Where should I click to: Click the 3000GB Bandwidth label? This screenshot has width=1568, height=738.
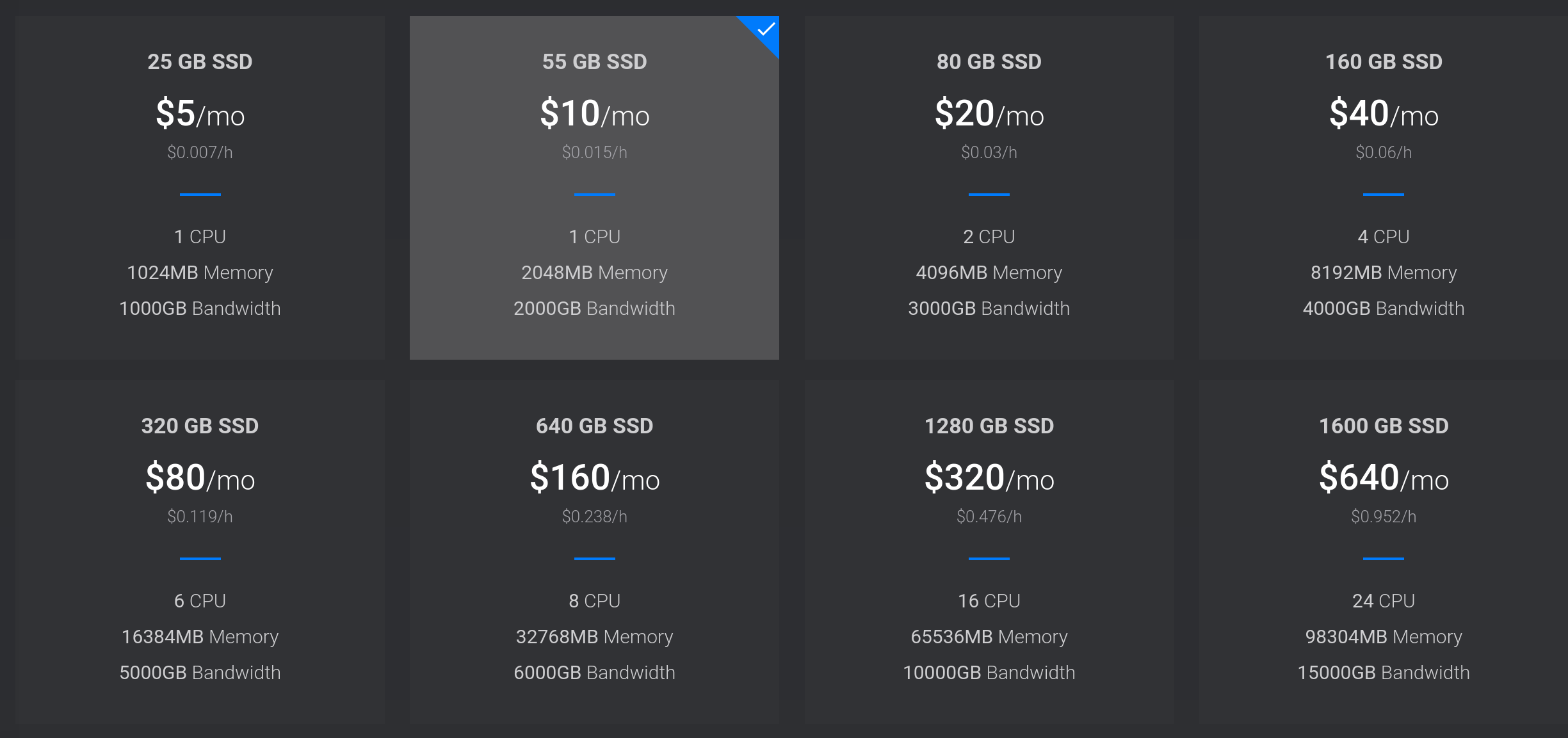pyautogui.click(x=989, y=309)
